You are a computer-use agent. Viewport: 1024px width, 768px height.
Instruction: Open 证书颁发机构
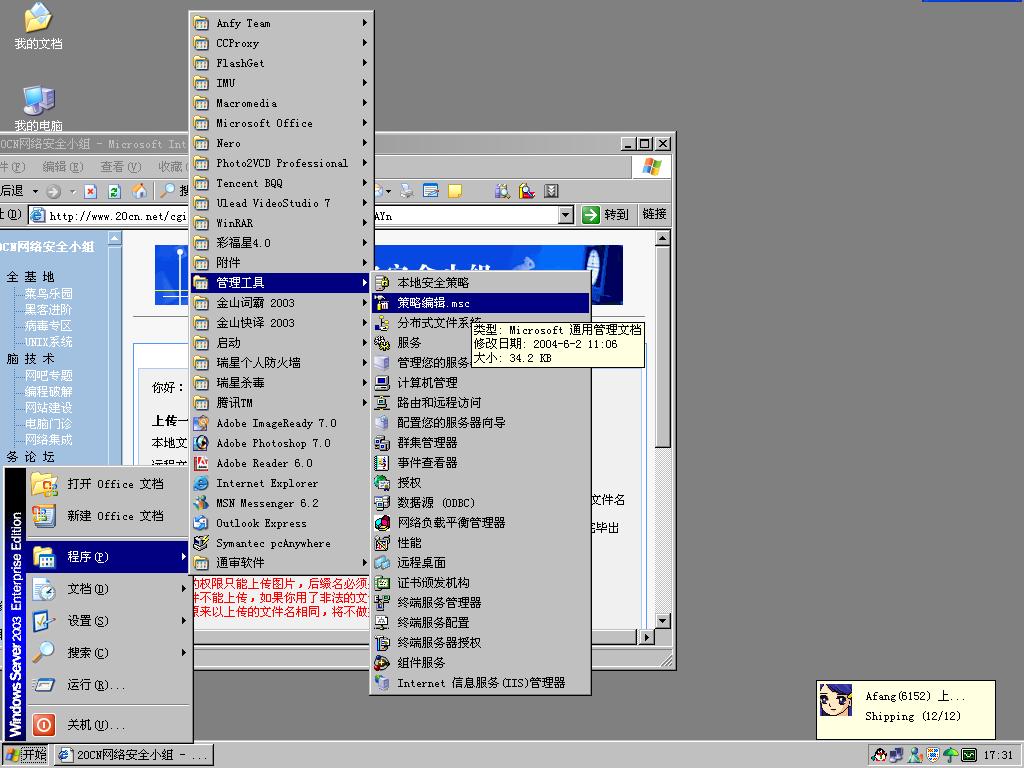(481, 583)
